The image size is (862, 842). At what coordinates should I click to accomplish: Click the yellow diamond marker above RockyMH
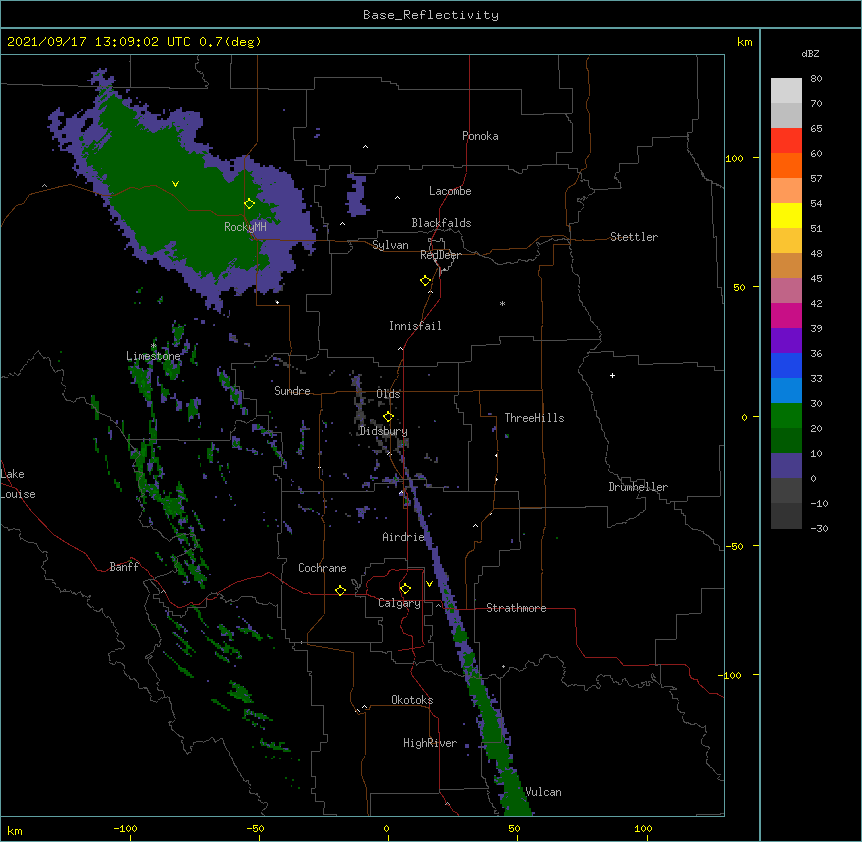click(249, 203)
